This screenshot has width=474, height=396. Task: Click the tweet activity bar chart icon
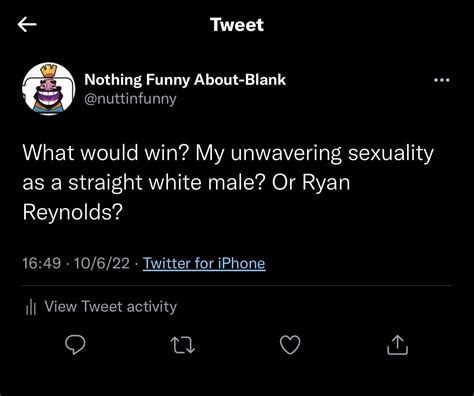point(31,307)
